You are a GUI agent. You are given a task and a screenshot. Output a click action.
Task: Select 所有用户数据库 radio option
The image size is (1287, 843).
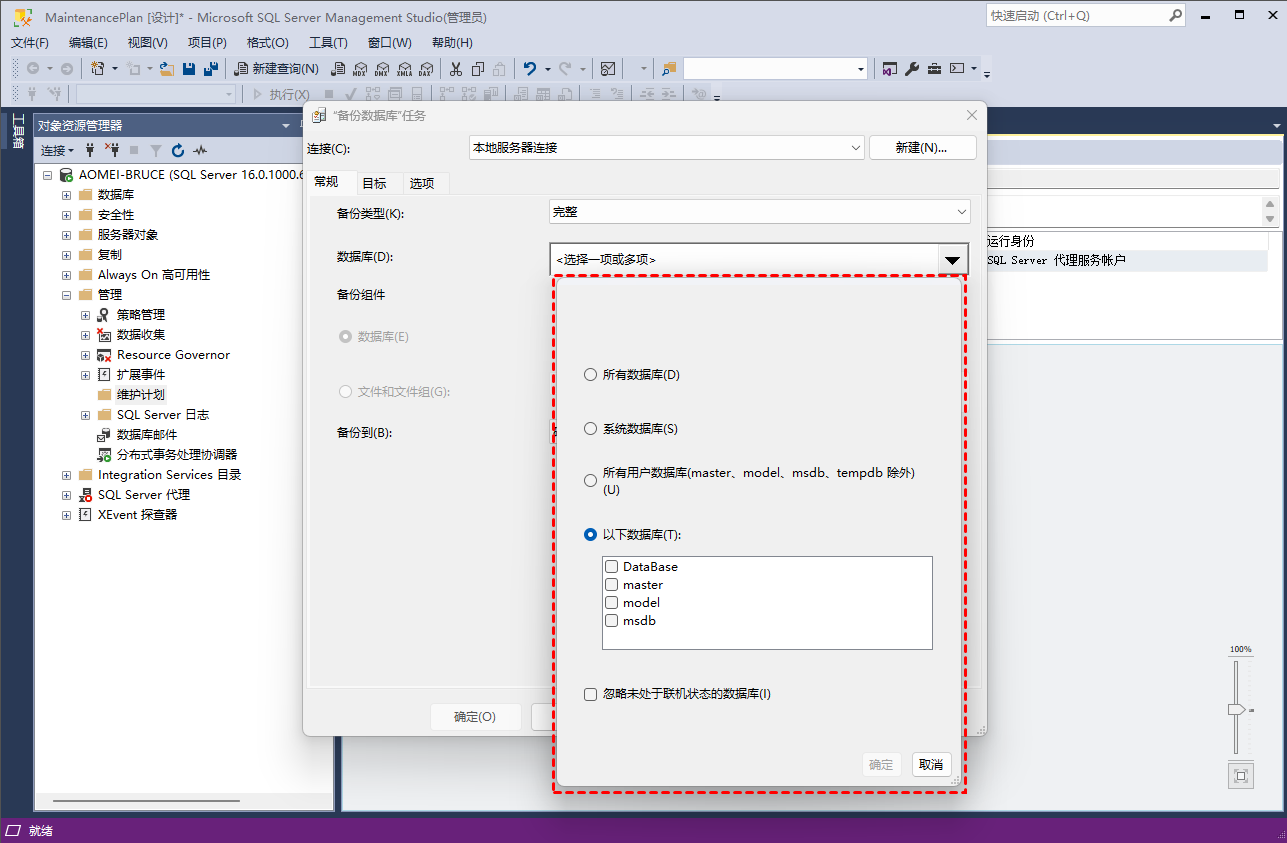pos(590,481)
